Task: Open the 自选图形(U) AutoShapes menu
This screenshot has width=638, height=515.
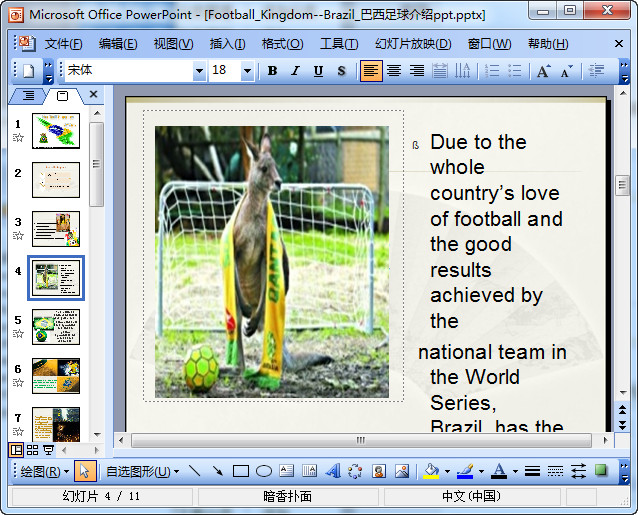Action: click(x=142, y=471)
